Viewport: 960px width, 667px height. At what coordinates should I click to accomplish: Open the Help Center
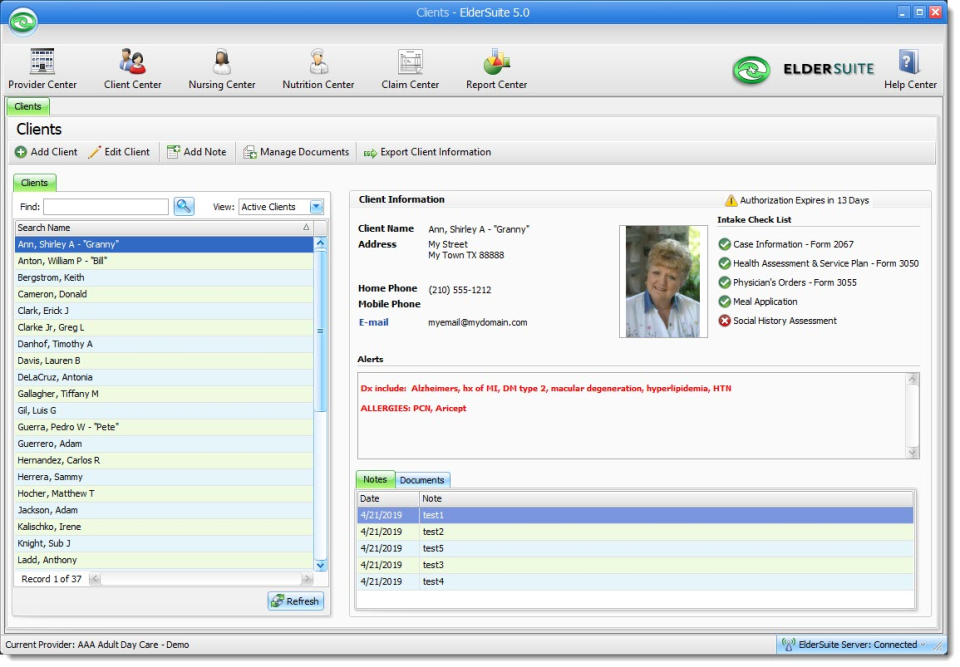(x=909, y=67)
